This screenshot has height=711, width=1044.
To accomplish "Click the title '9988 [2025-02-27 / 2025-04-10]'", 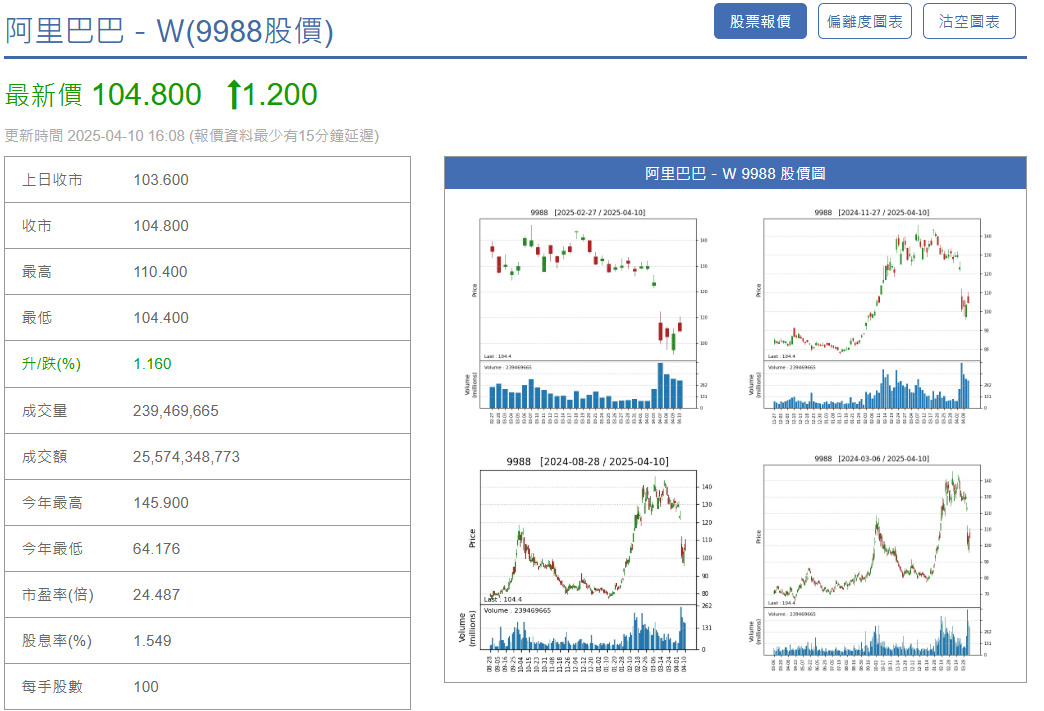I will (588, 212).
